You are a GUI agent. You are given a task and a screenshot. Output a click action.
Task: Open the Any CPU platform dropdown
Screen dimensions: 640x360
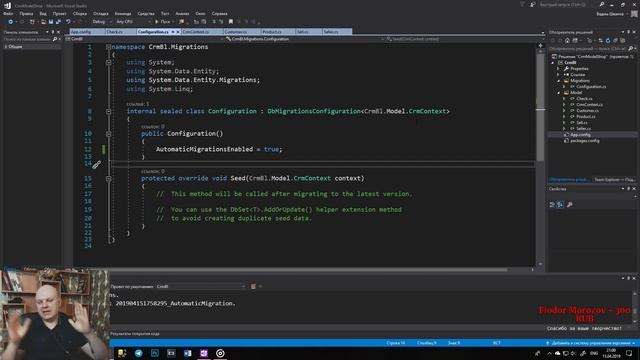[133, 22]
